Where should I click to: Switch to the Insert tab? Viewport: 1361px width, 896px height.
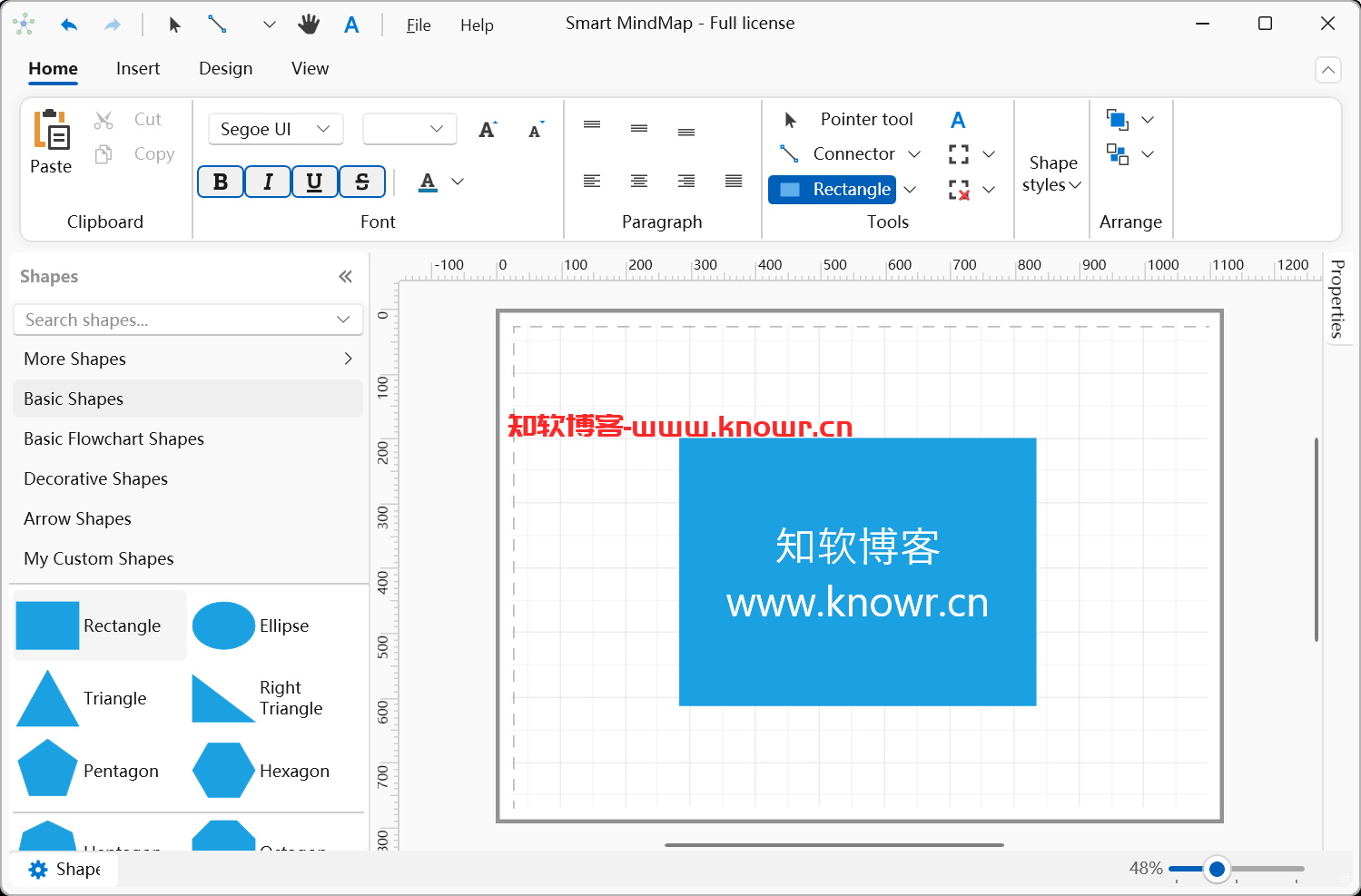click(138, 68)
